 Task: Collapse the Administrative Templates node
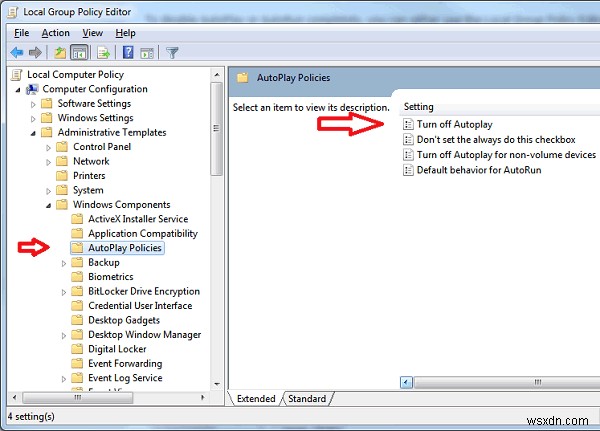[33, 133]
